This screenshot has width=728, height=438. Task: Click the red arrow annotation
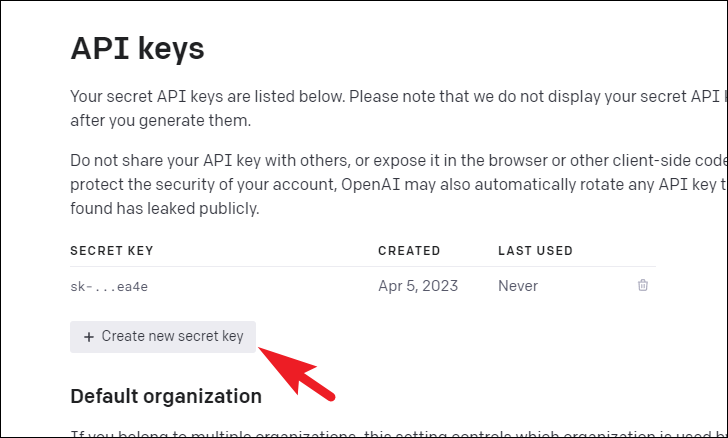click(x=297, y=374)
